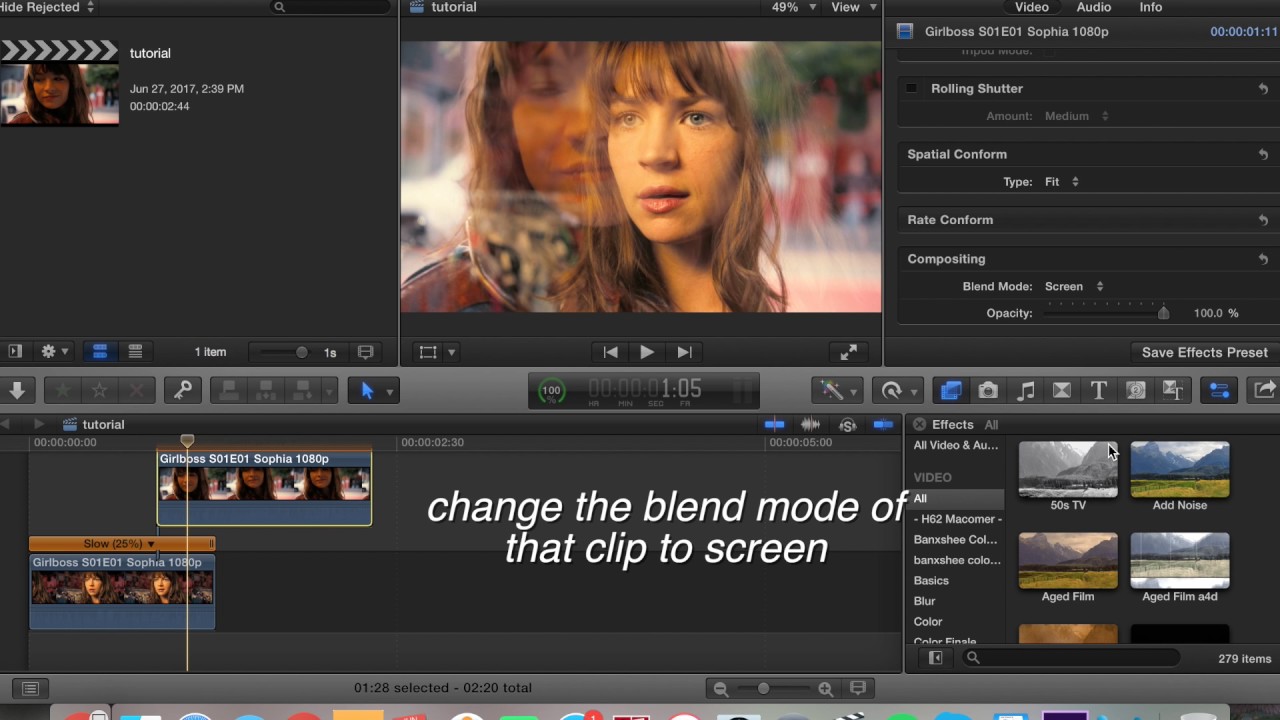Screen dimensions: 1280x720
Task: Go to the next edit point
Action: point(684,352)
